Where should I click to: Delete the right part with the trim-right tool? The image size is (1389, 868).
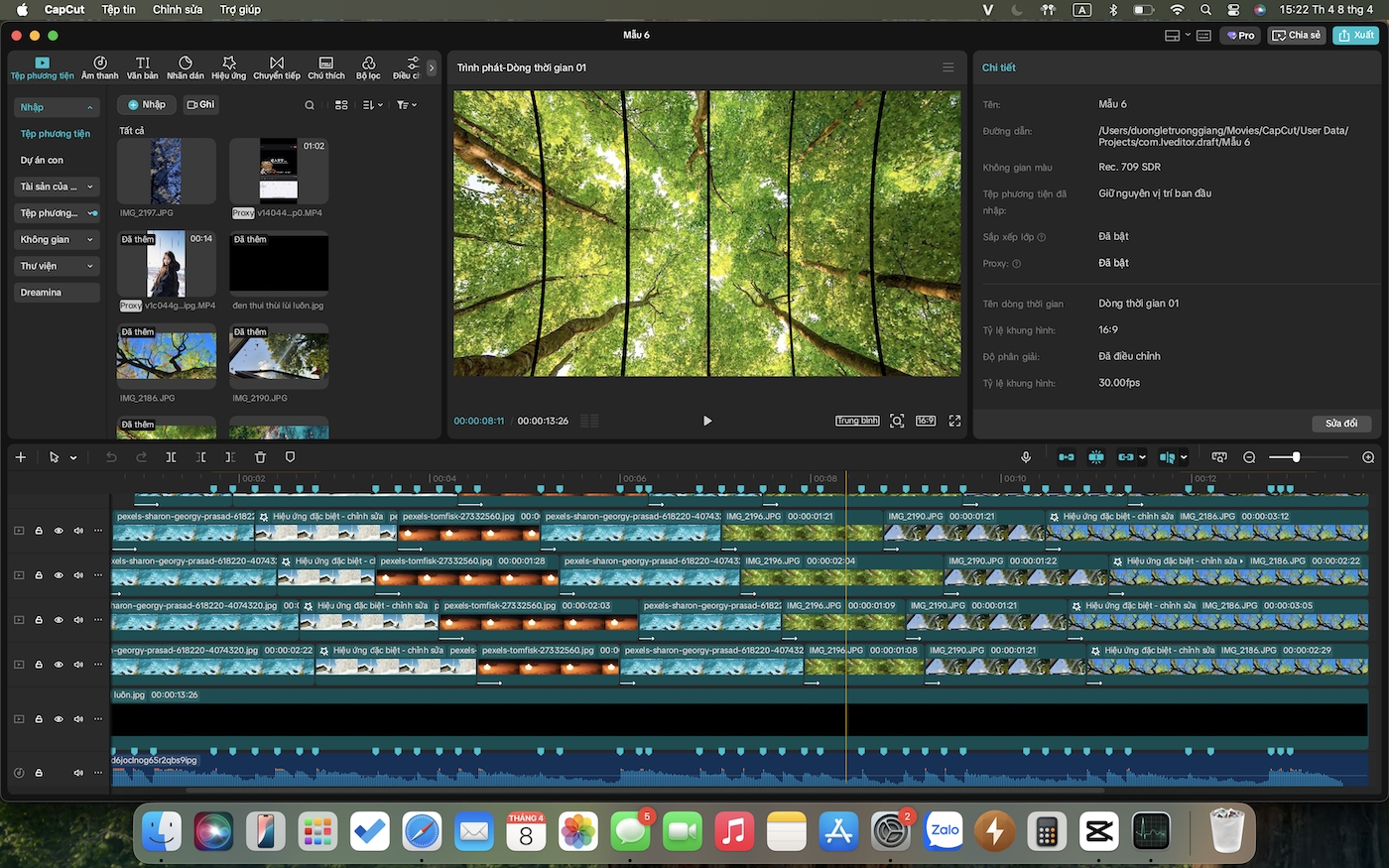click(230, 457)
